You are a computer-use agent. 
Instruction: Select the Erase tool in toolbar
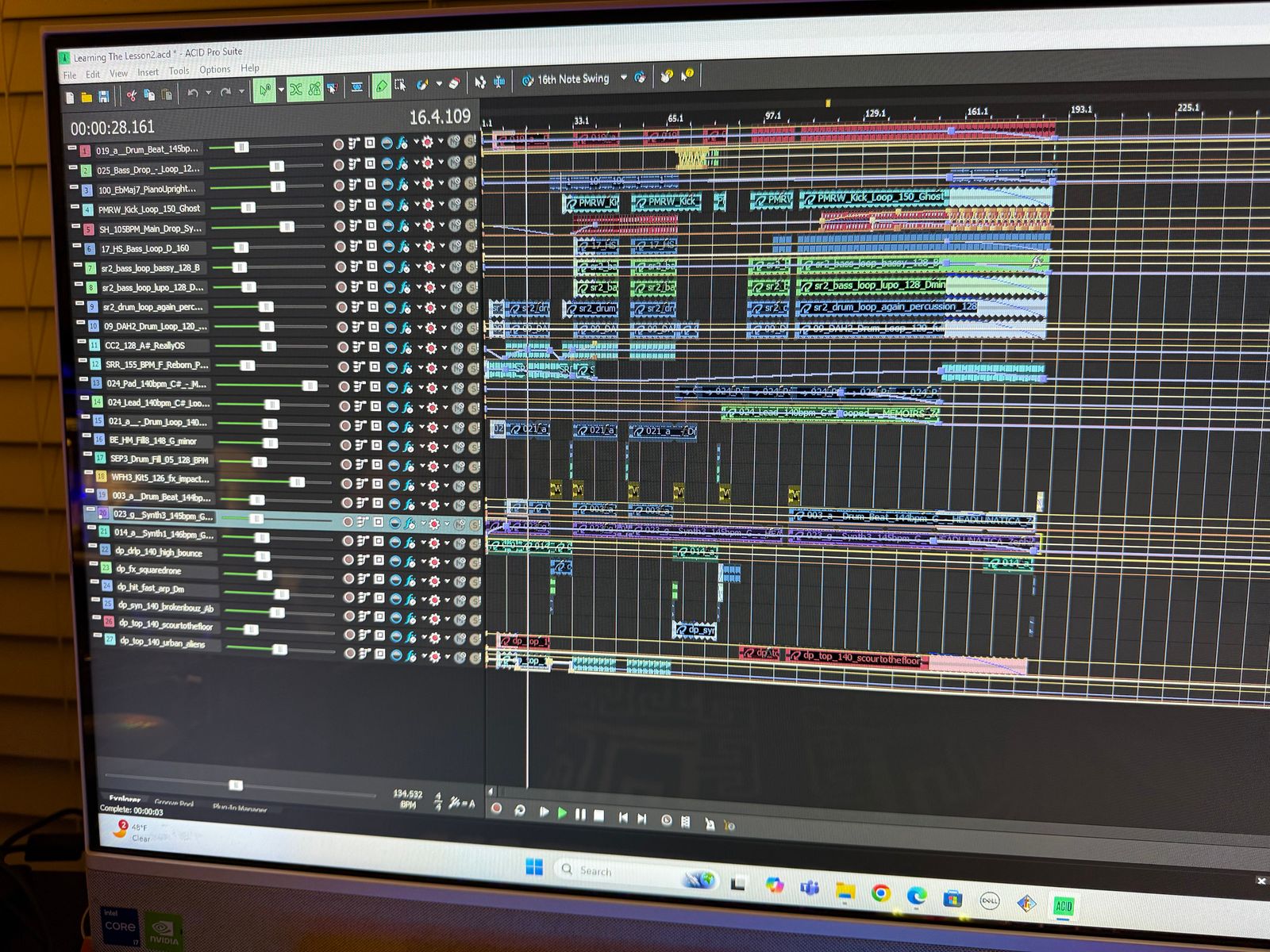tap(454, 83)
